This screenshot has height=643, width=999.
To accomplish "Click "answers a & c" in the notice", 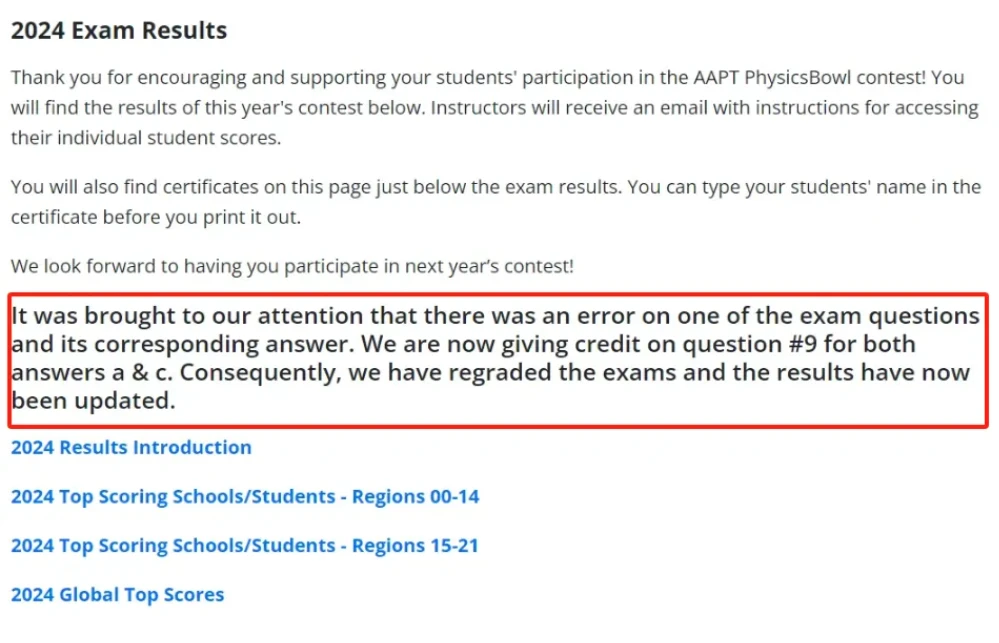I will [x=91, y=372].
